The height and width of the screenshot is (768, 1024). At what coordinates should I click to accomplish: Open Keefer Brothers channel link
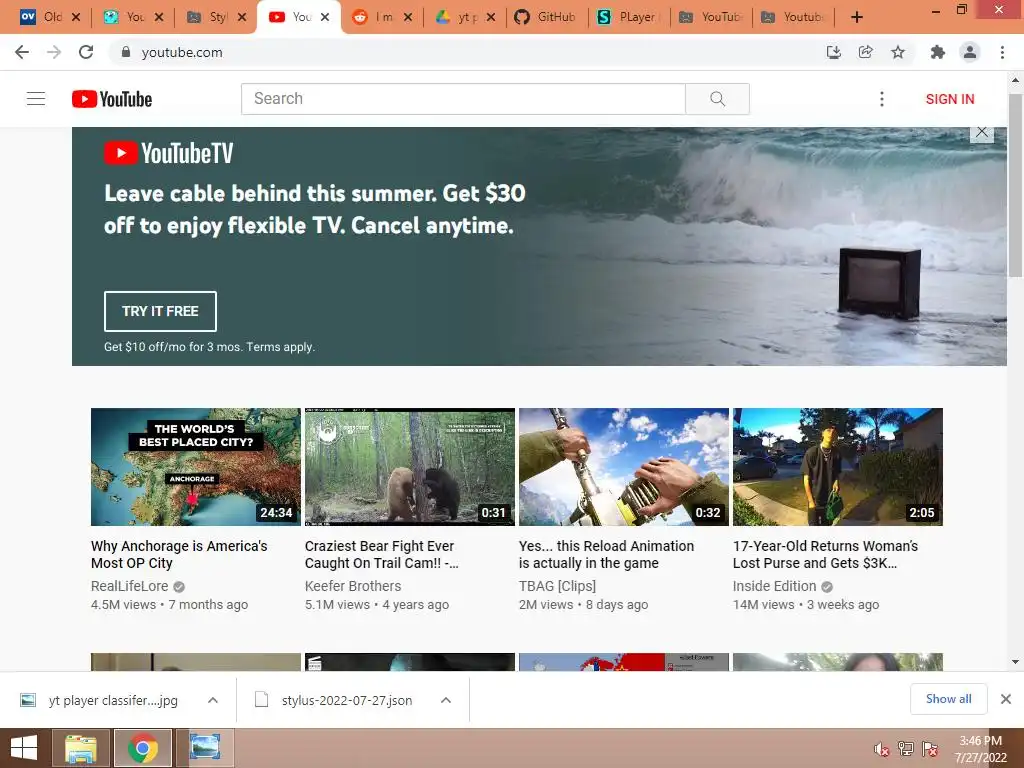point(353,586)
